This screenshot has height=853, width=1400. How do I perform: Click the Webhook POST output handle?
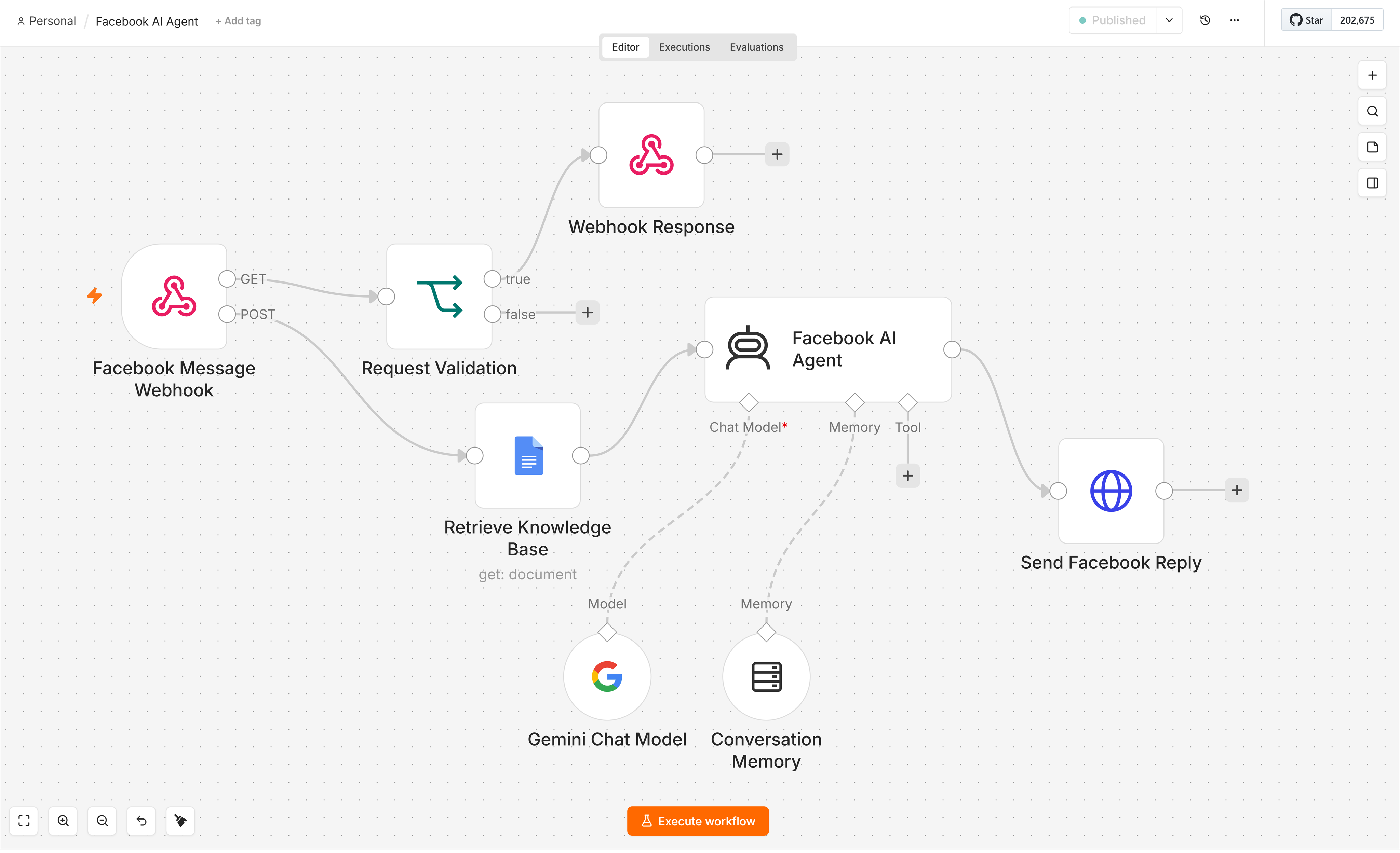coord(227,314)
